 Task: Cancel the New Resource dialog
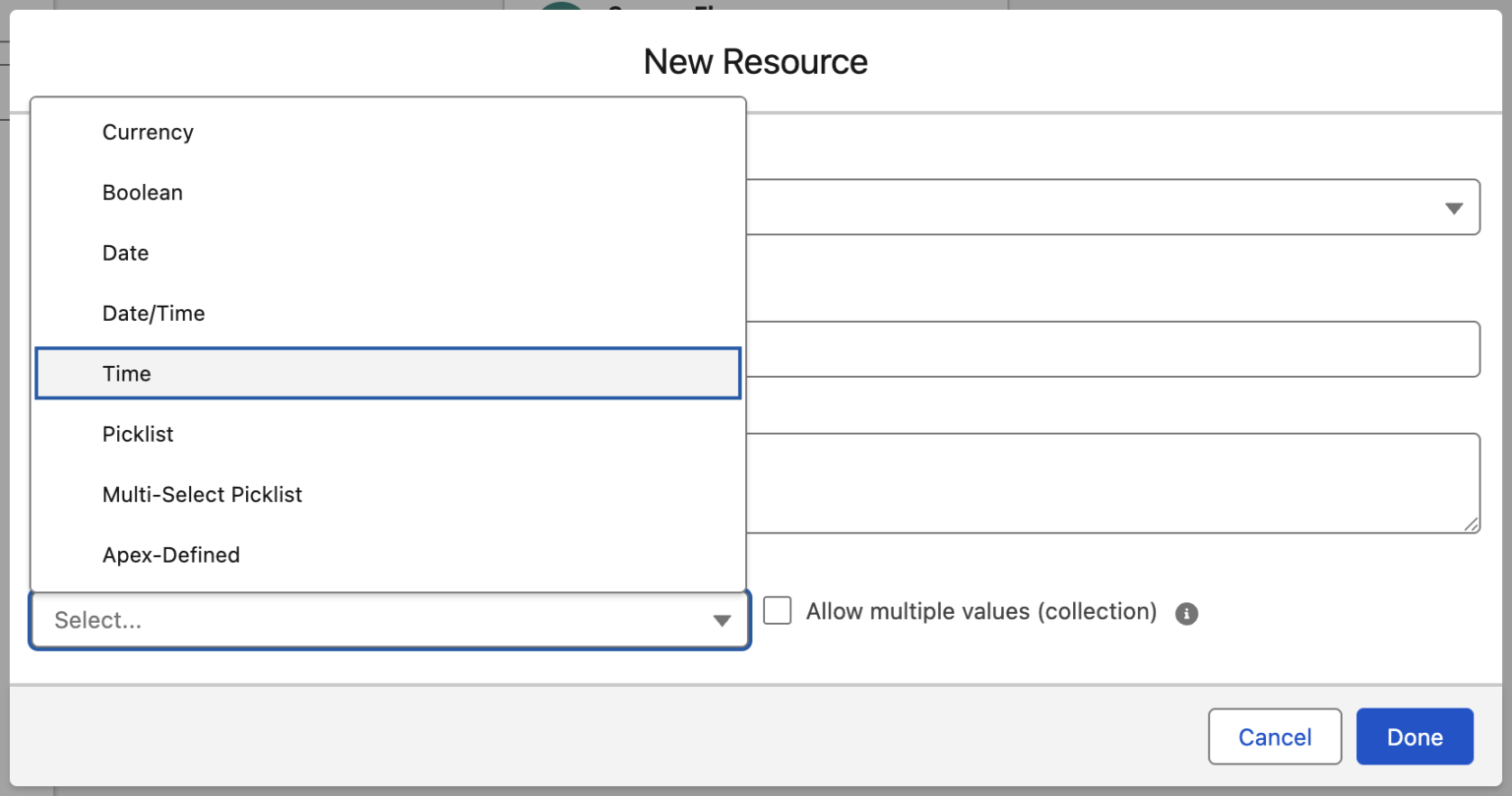click(x=1275, y=736)
